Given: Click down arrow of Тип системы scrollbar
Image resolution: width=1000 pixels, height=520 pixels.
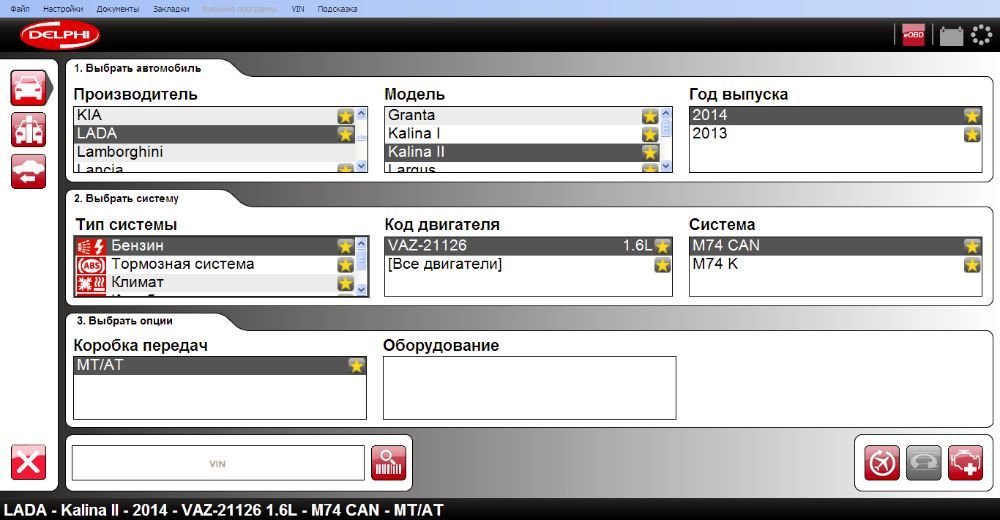Looking at the screenshot, I should [362, 290].
